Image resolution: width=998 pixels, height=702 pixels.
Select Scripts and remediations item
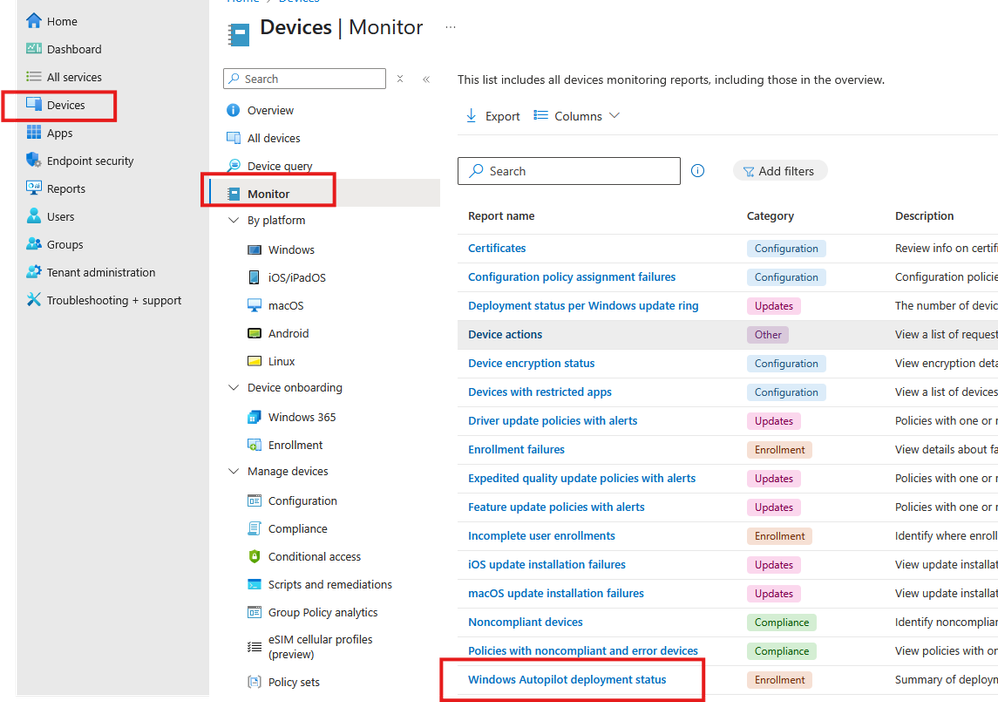pos(330,585)
